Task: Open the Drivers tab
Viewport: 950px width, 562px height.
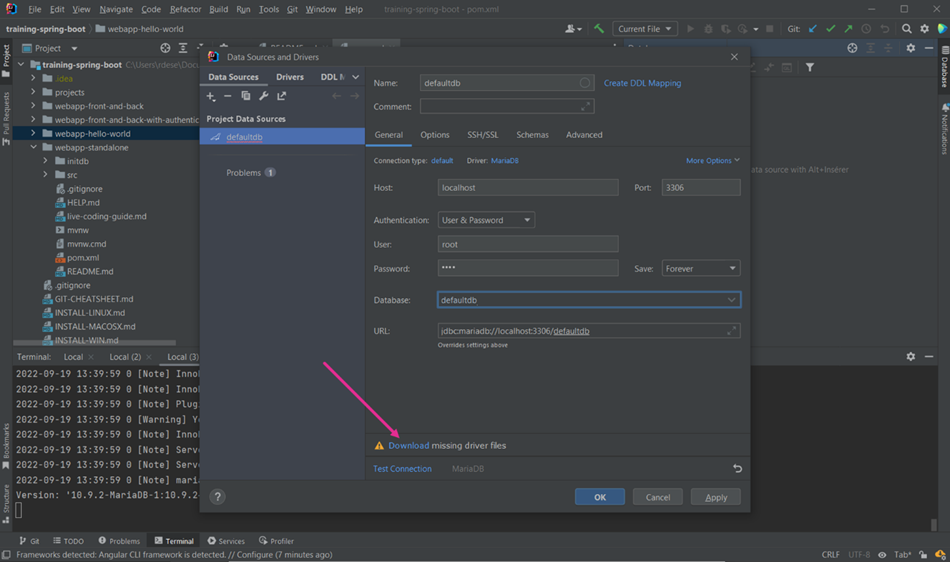Action: coord(290,77)
